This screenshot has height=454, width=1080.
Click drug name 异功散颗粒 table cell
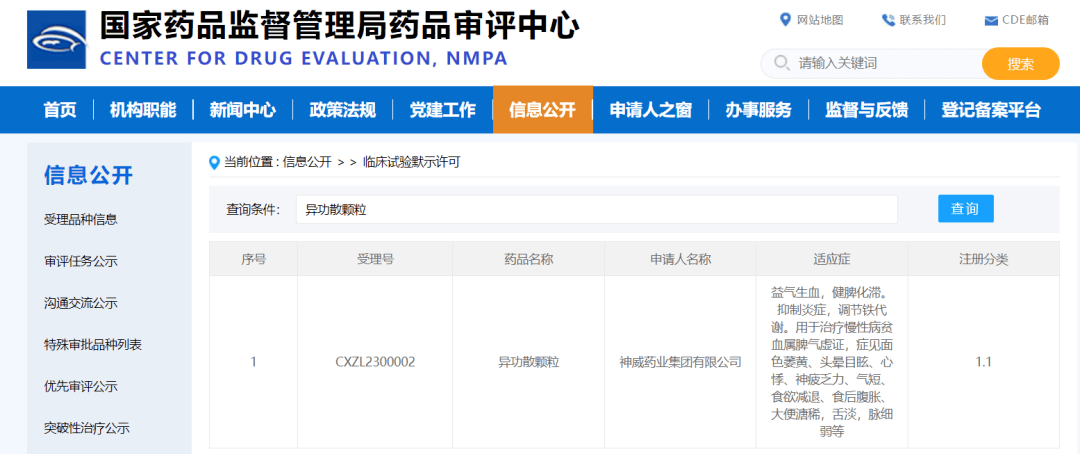[528, 362]
